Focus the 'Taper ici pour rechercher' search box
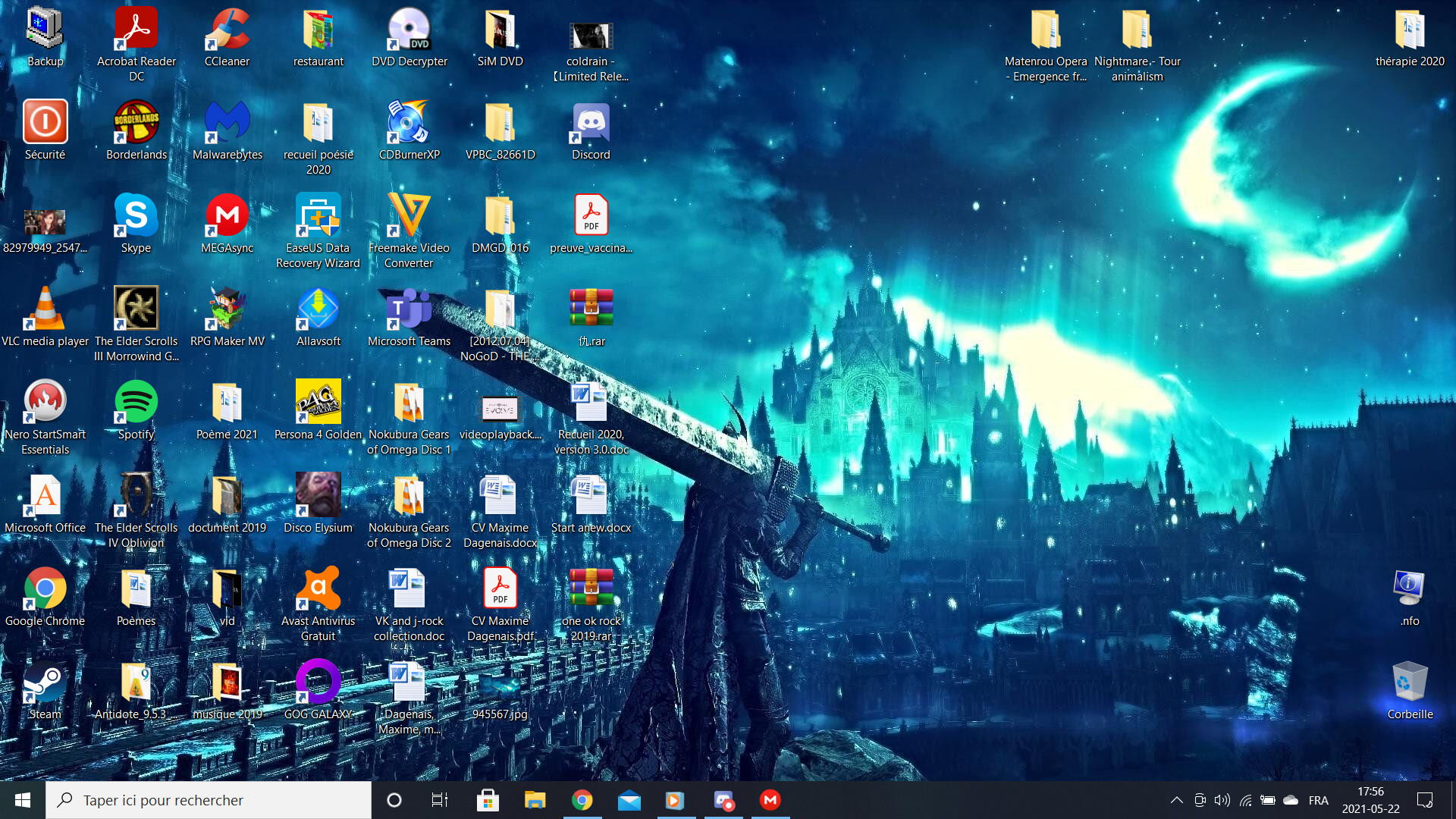This screenshot has width=1456, height=819. pyautogui.click(x=209, y=800)
